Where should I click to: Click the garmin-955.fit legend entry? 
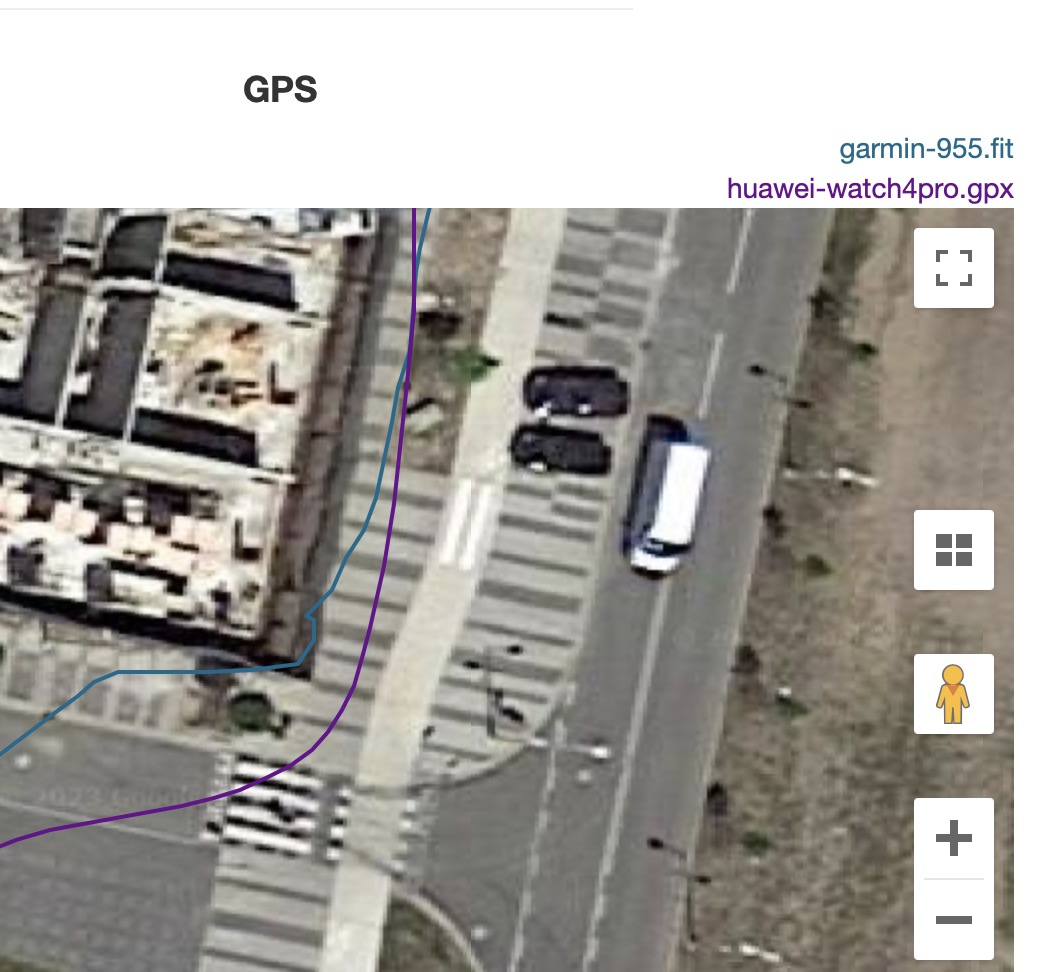tap(926, 149)
